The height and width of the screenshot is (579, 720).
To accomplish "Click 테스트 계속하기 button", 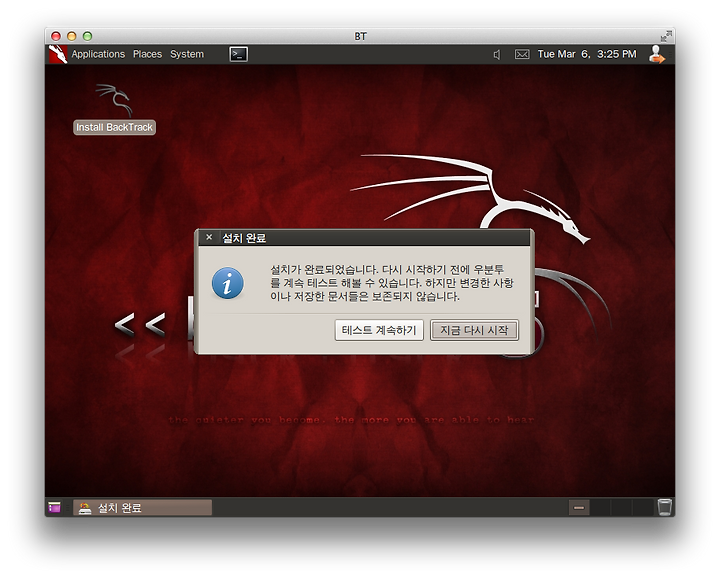I will point(379,330).
